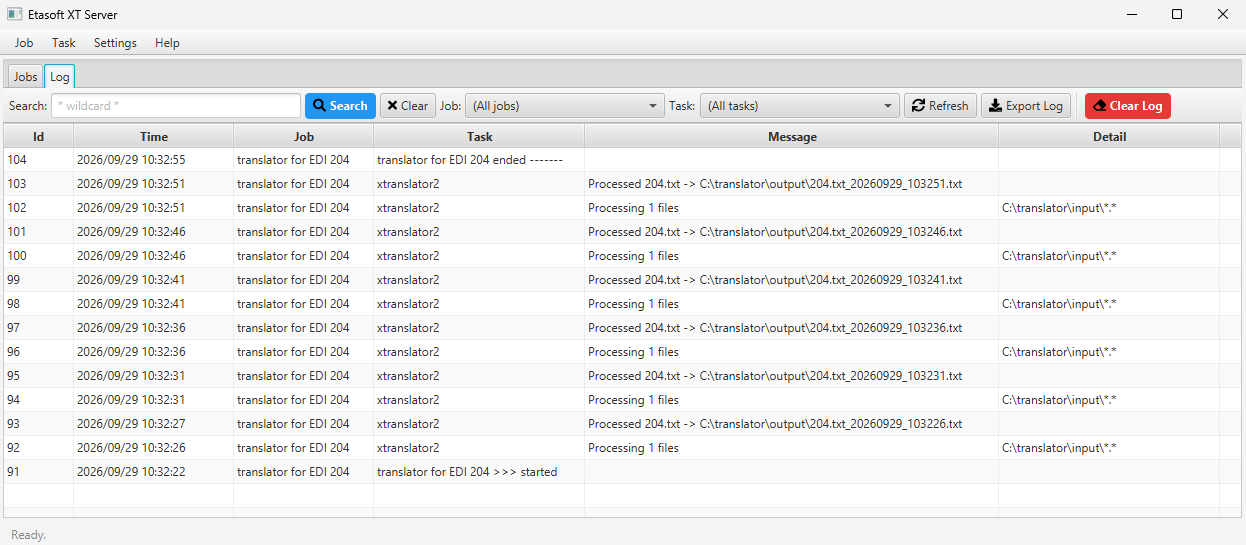Viewport: 1246px width, 545px height.
Task: Select log row with Id 92
Action: point(623,448)
